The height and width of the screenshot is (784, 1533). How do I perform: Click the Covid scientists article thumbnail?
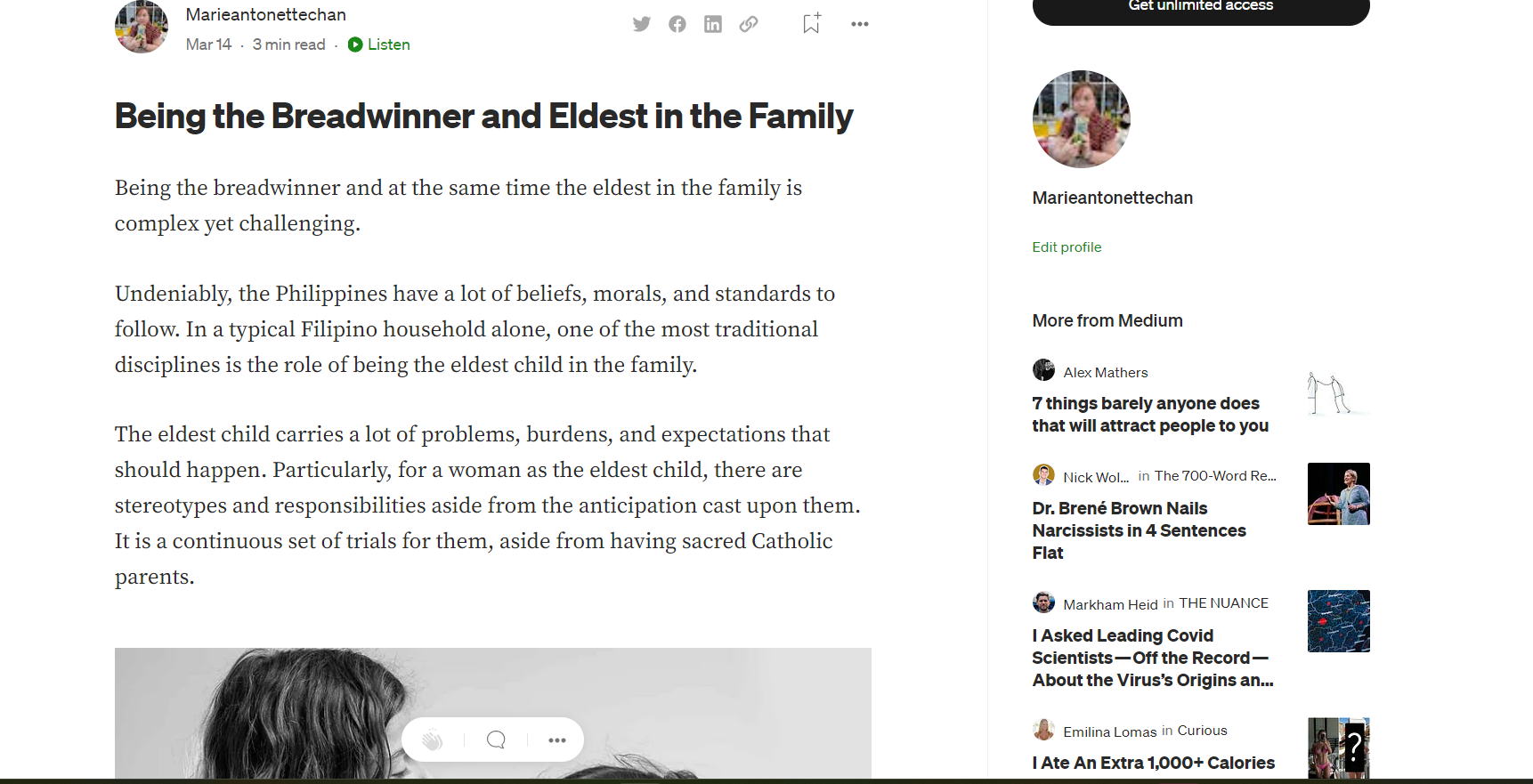[x=1338, y=621]
